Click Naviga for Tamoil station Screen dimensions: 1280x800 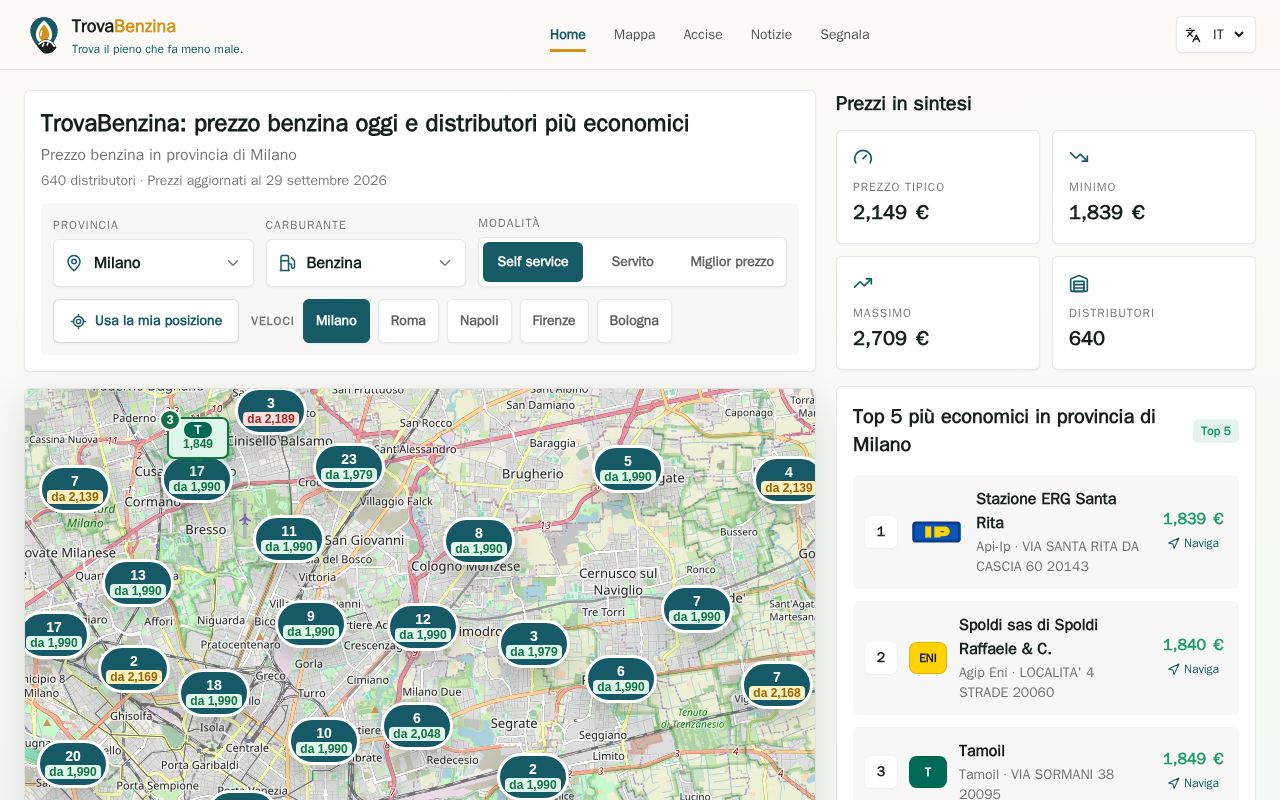click(x=1193, y=783)
